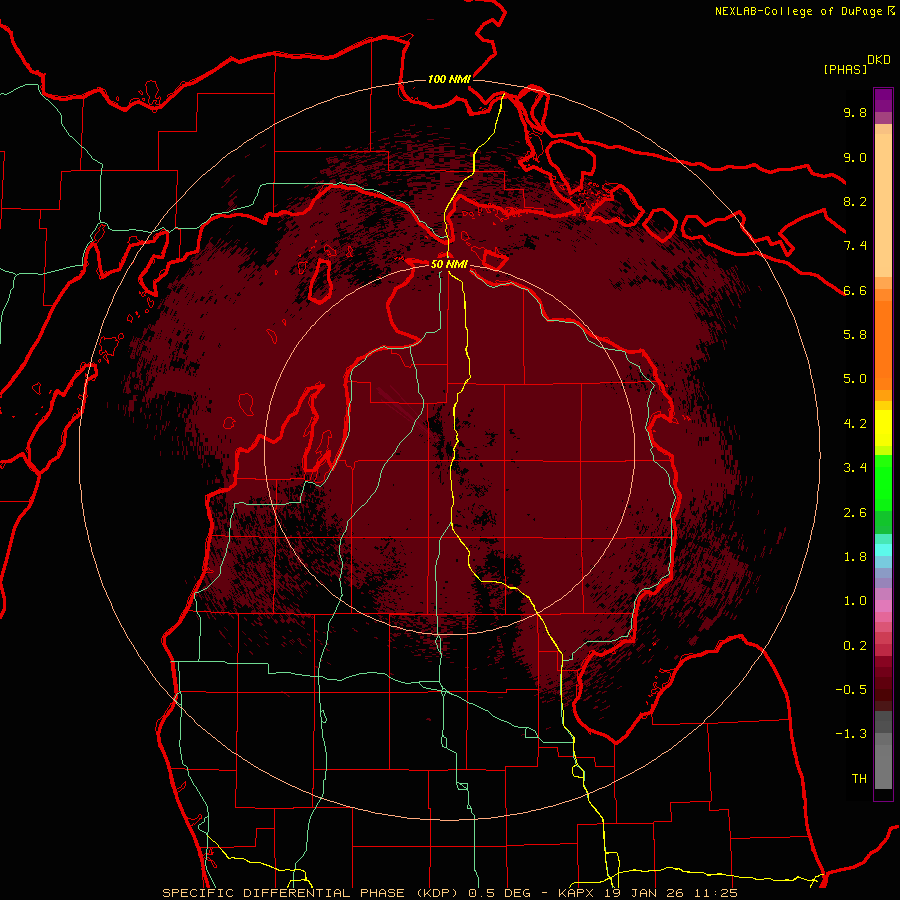This screenshot has height=900, width=900.
Task: Click the 5.8 color scale value
Action: coord(855,335)
